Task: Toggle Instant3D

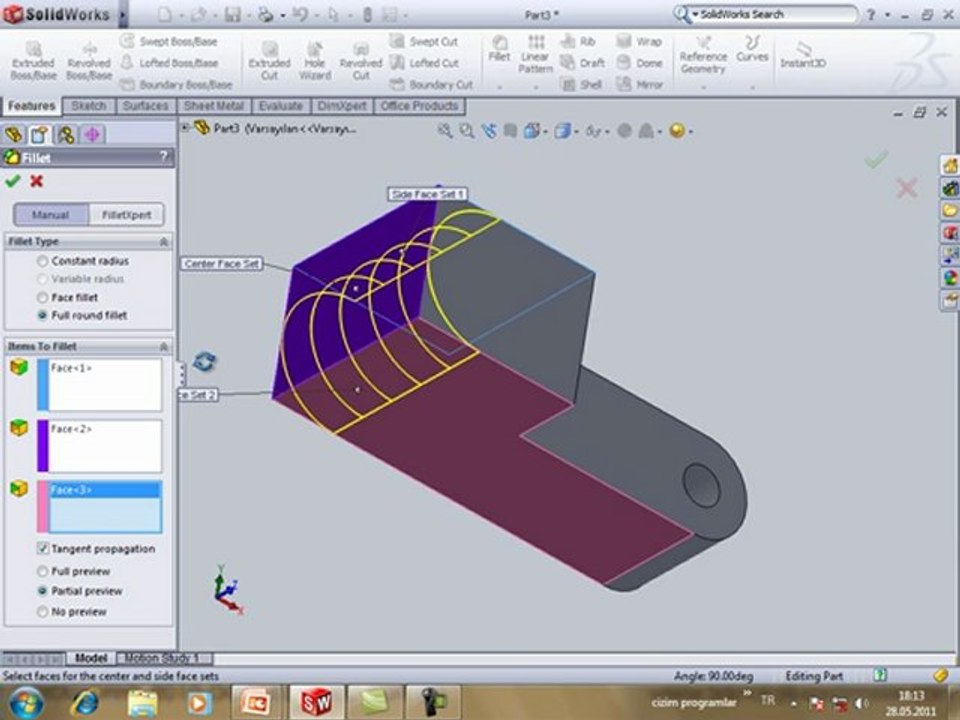Action: [803, 54]
